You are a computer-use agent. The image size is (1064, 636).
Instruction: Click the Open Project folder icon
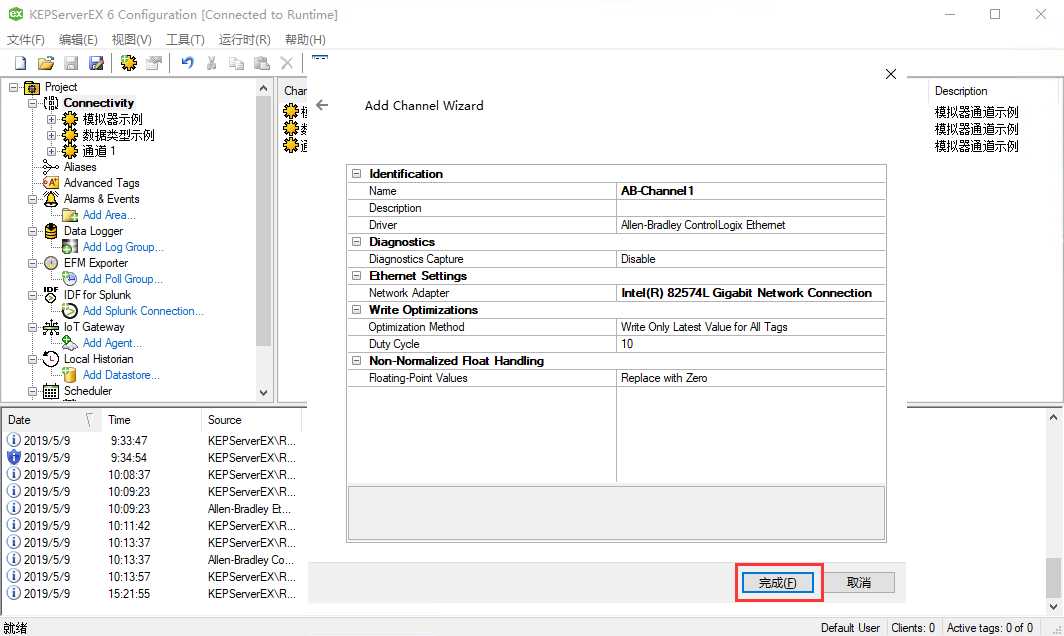tap(45, 63)
